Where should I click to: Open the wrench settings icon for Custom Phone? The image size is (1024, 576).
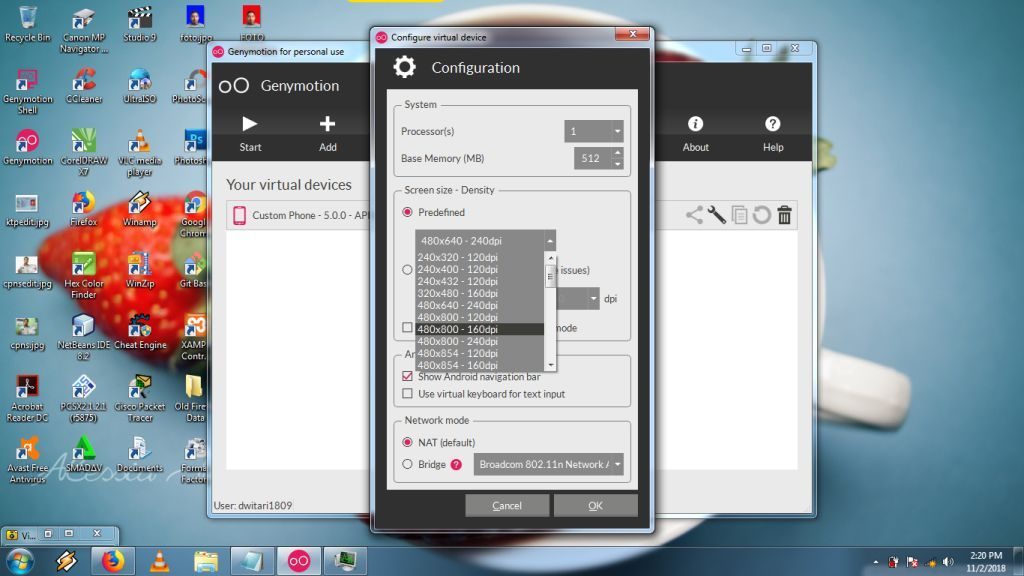click(x=716, y=215)
